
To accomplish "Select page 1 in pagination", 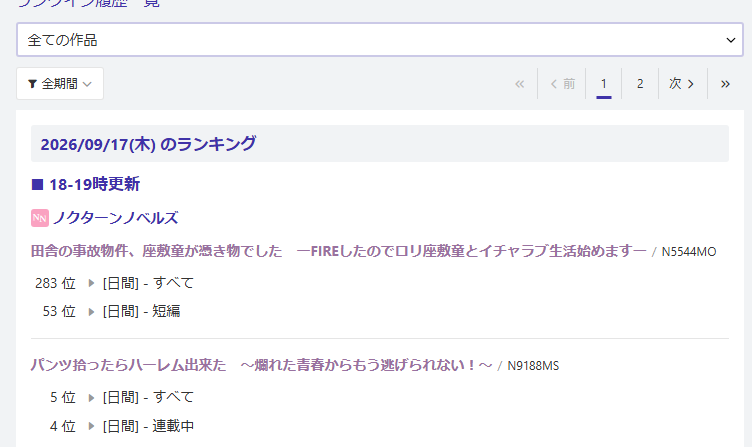I will (x=604, y=84).
